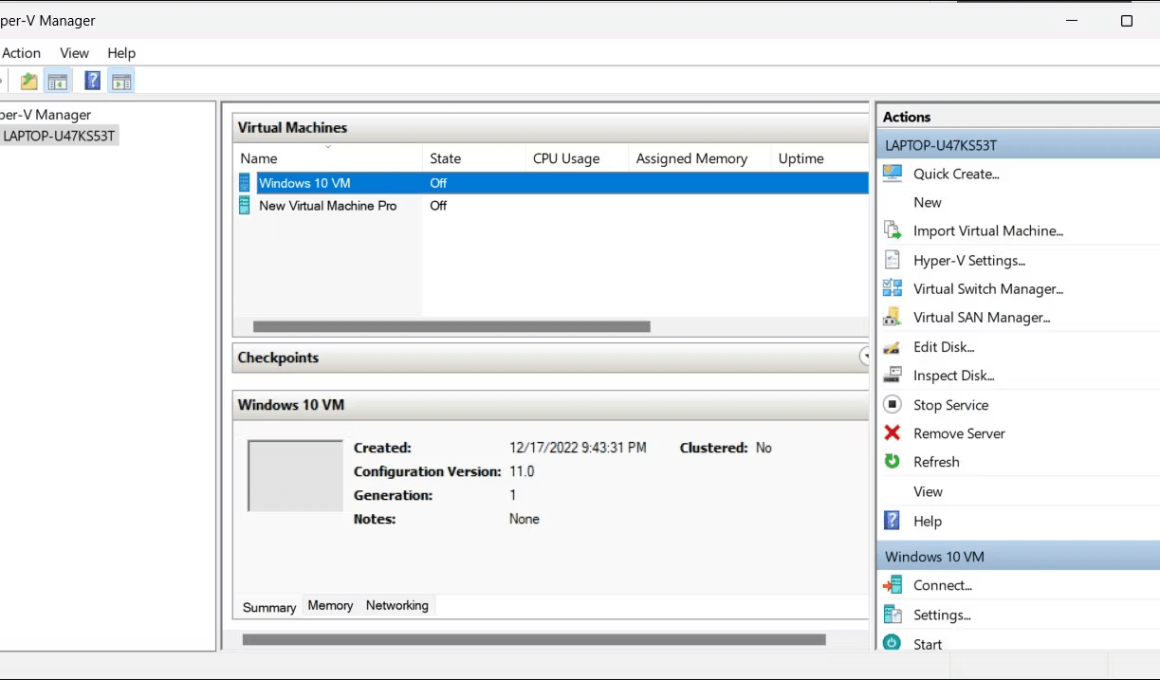
Task: Open Settings... for Windows 10 VM
Action: [942, 615]
